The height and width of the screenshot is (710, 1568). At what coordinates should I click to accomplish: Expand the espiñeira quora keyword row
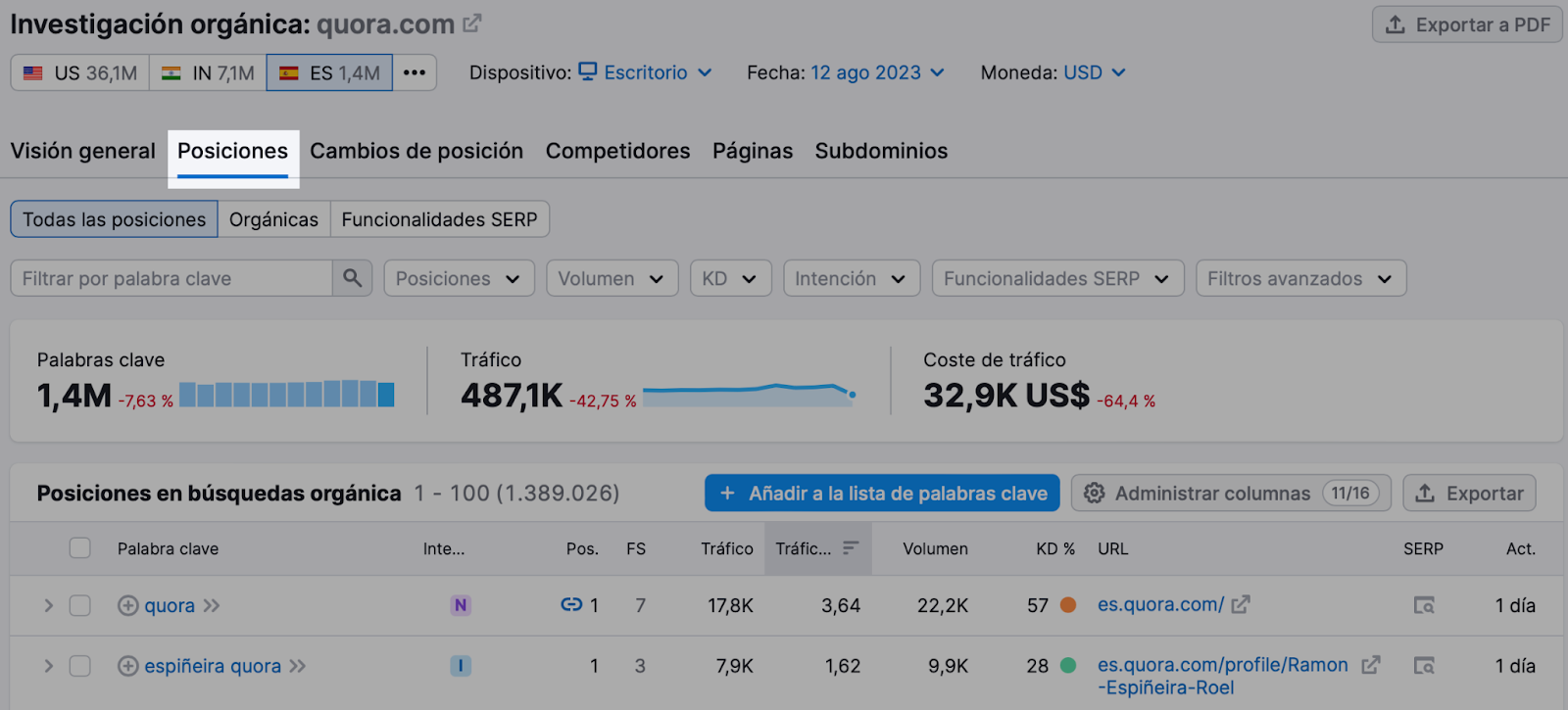pyautogui.click(x=48, y=666)
